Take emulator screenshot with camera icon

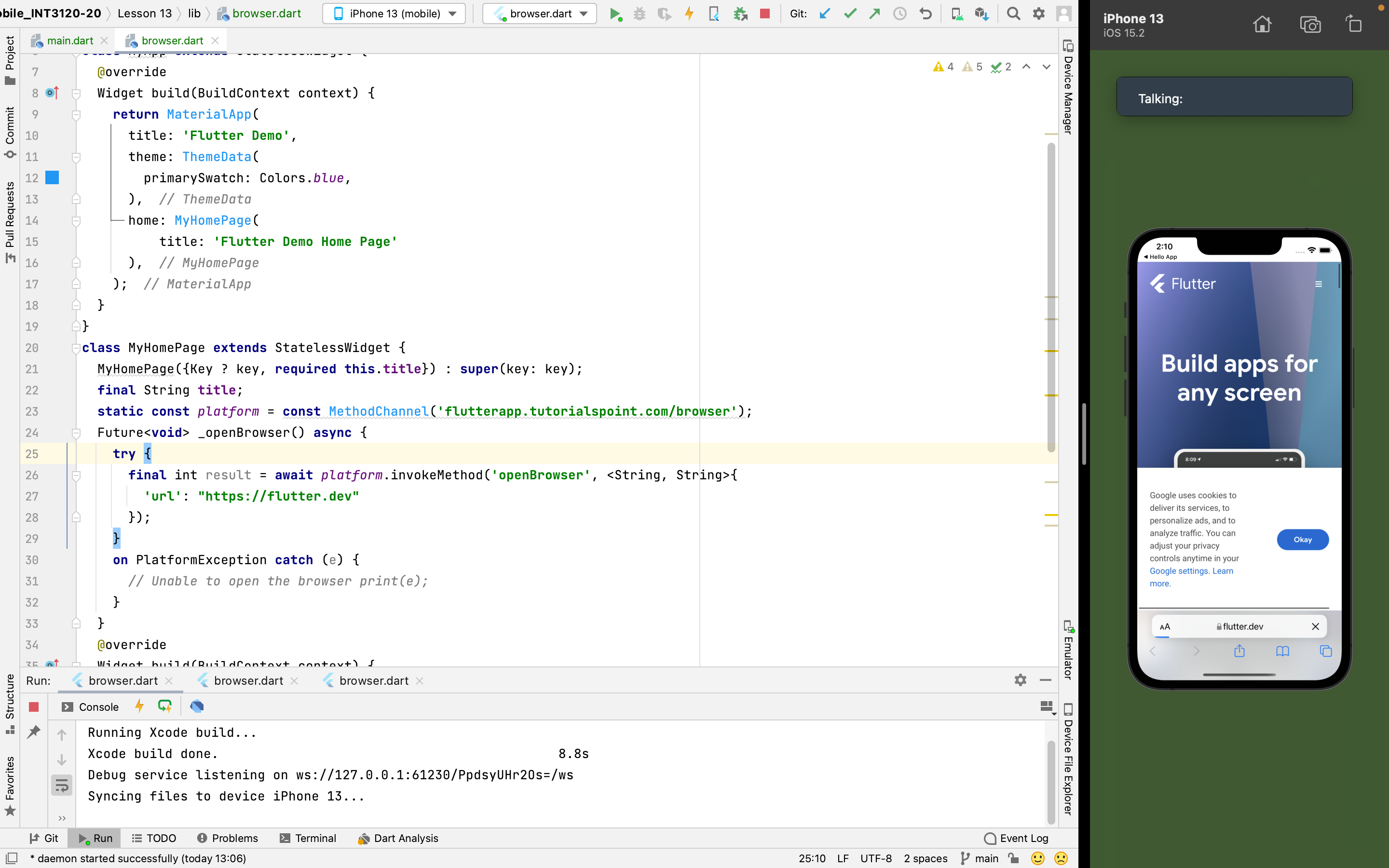[1310, 25]
